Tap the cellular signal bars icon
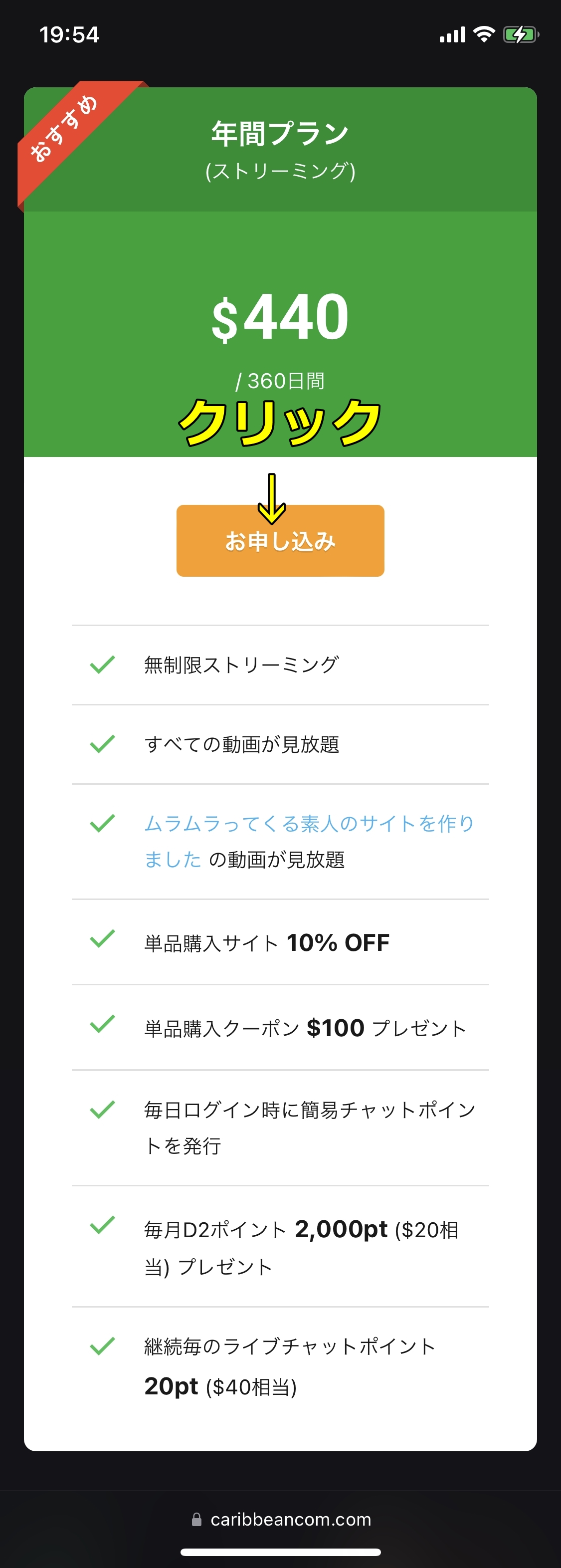 [452, 35]
